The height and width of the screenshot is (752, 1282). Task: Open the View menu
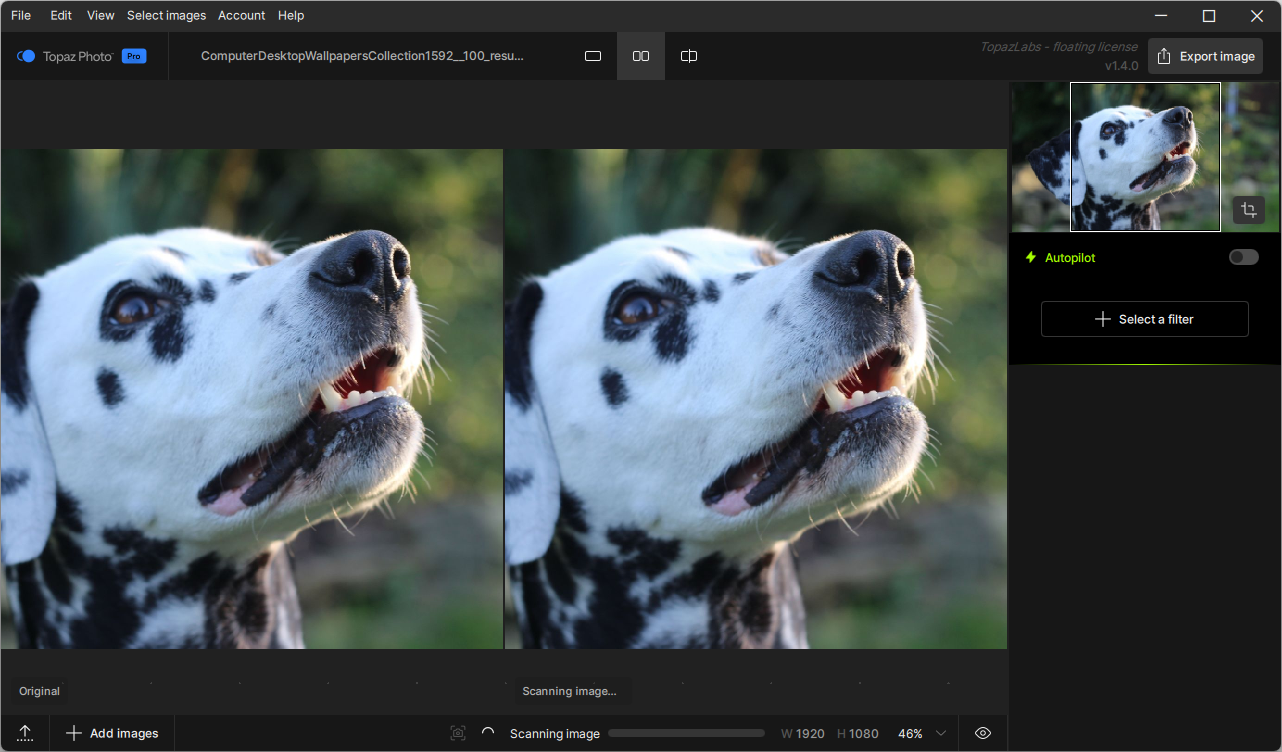[100, 16]
